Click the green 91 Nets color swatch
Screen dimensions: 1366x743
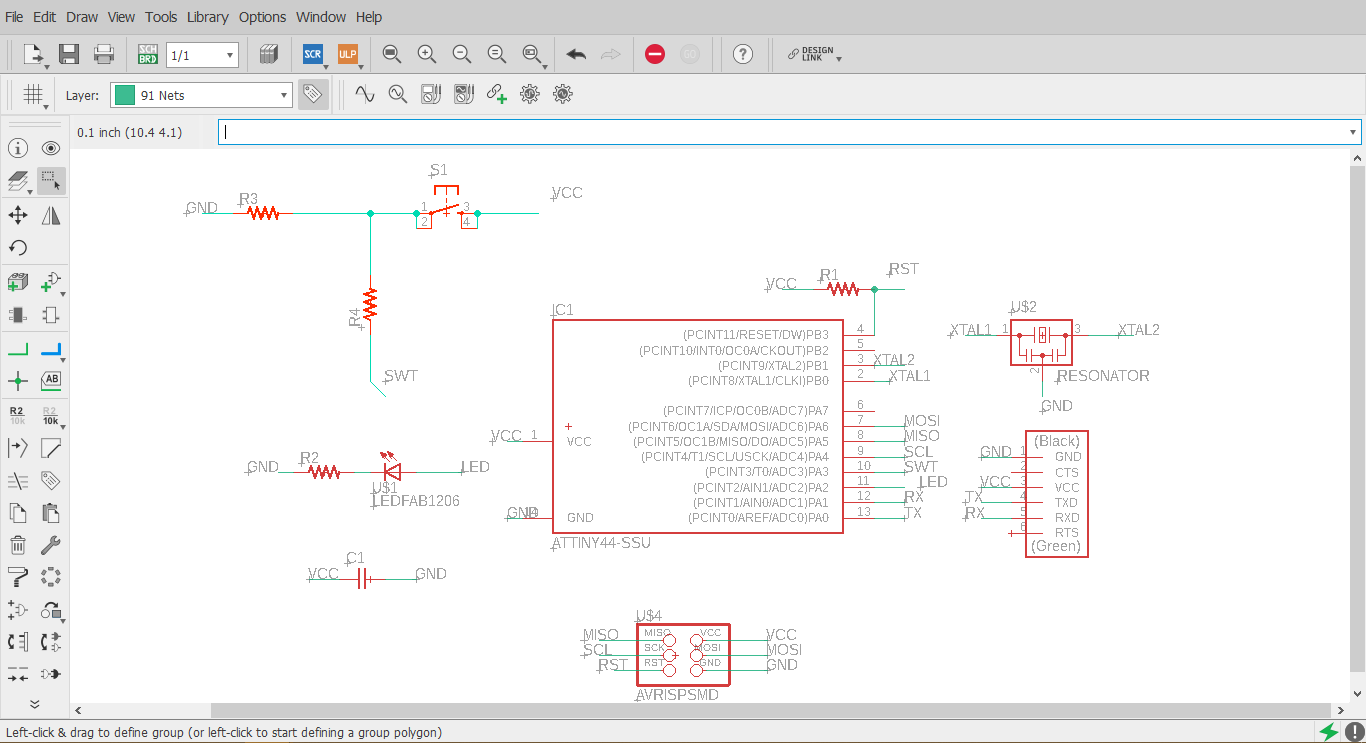pyautogui.click(x=125, y=95)
